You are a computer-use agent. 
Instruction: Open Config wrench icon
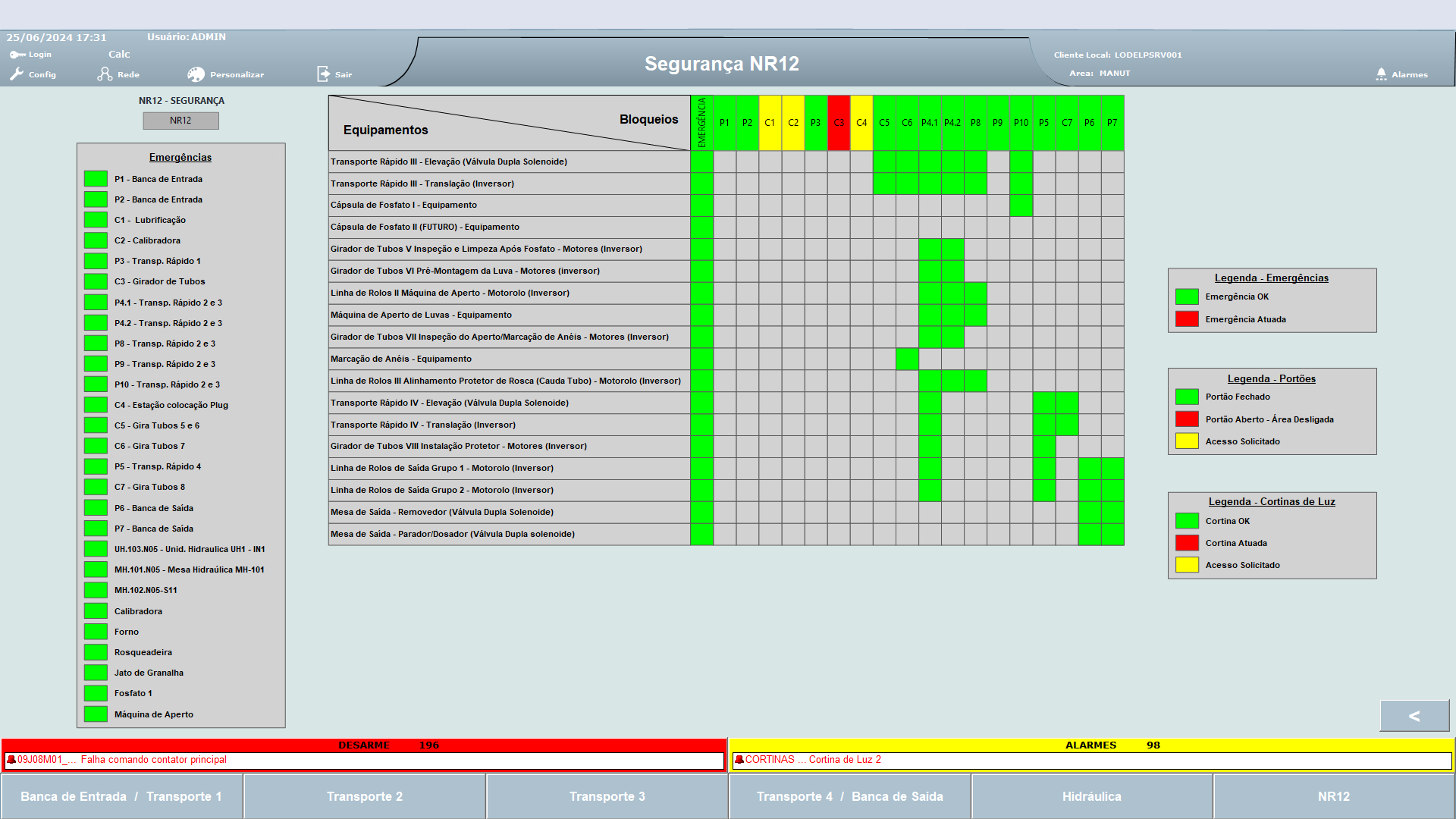click(x=17, y=74)
